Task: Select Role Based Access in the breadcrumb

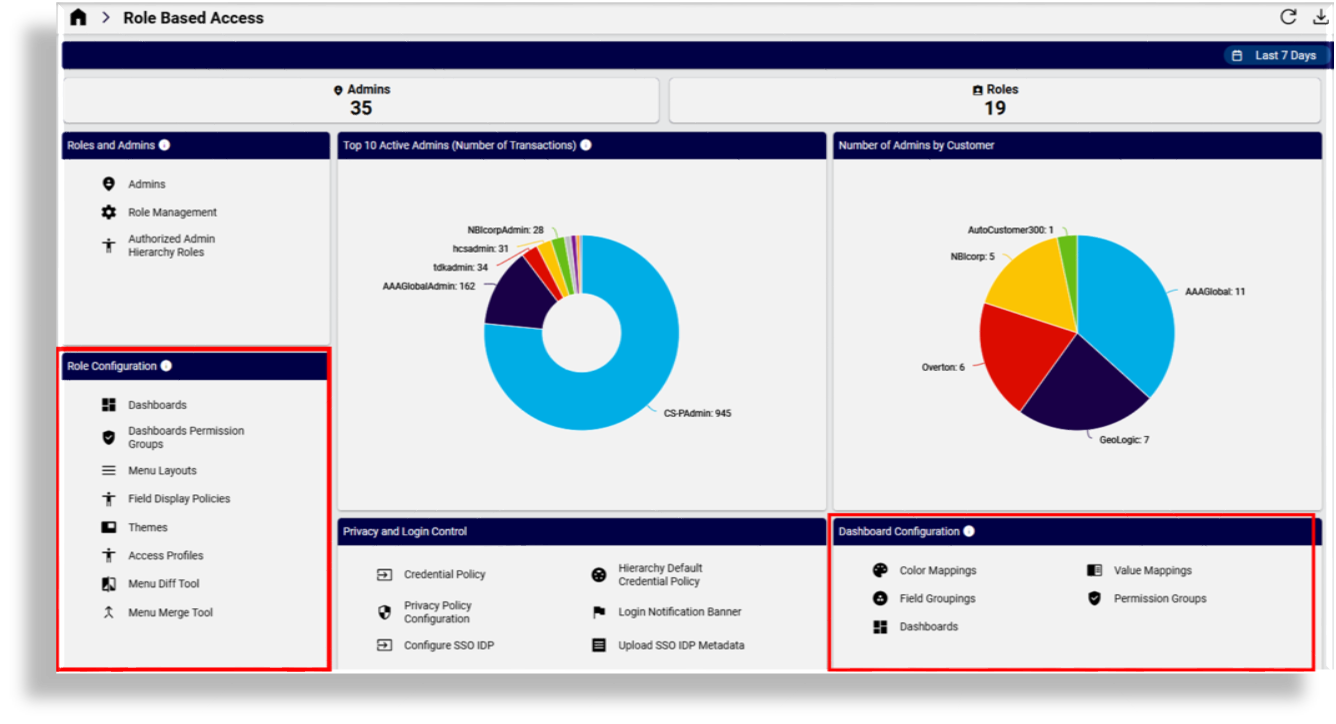Action: pos(193,17)
